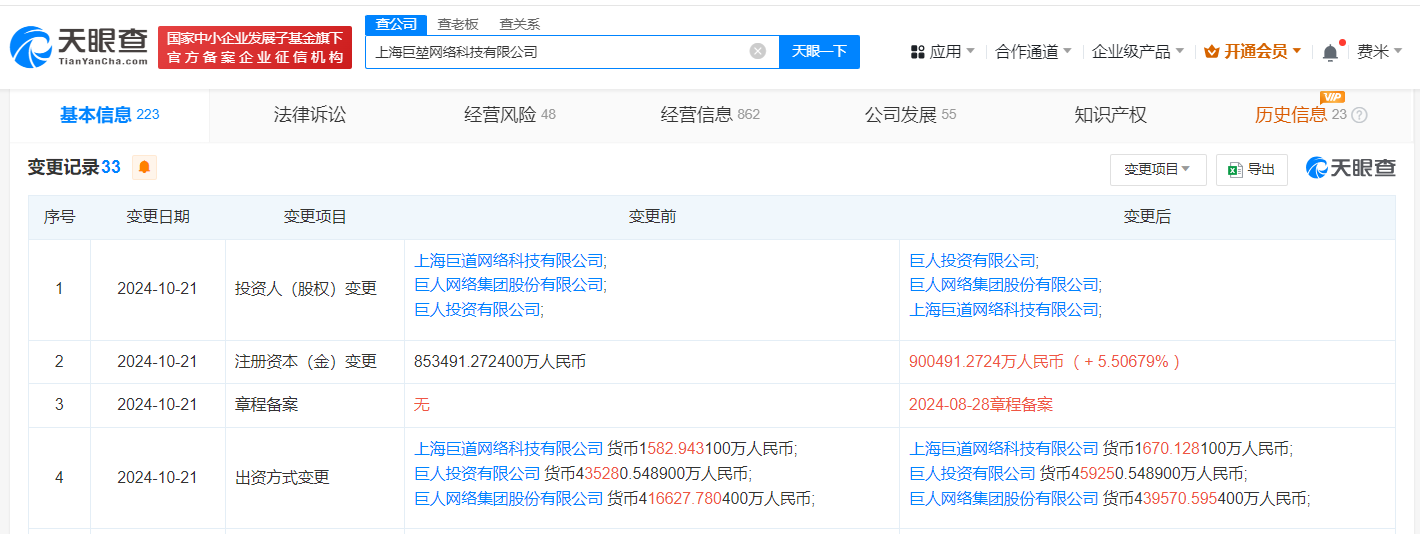Expand the 合作通道 menu
Screen dimensions: 1420x534
tap(1033, 52)
